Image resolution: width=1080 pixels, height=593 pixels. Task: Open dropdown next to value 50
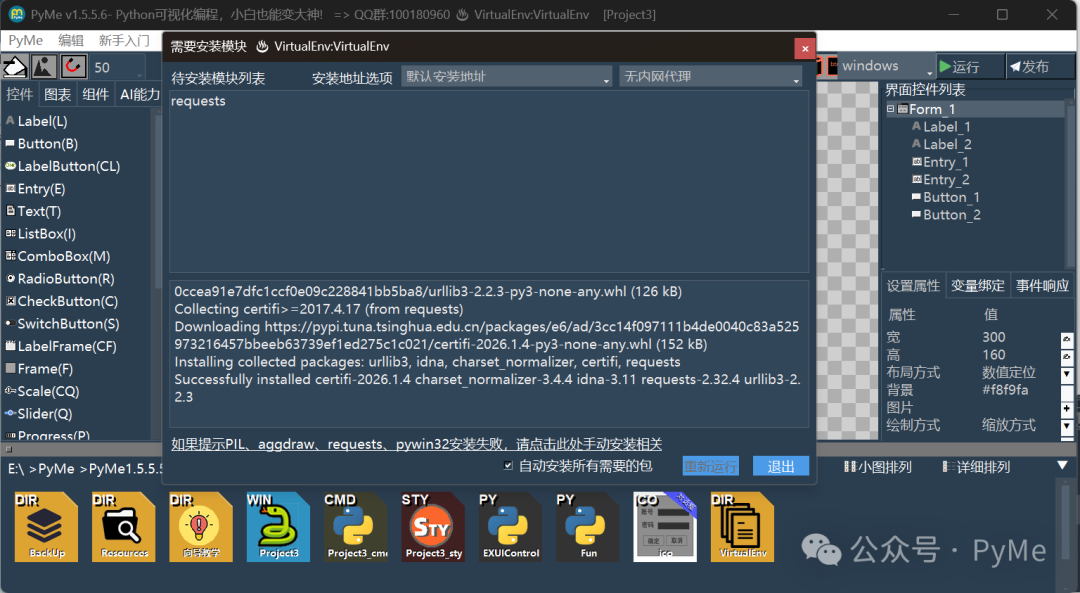(x=140, y=74)
